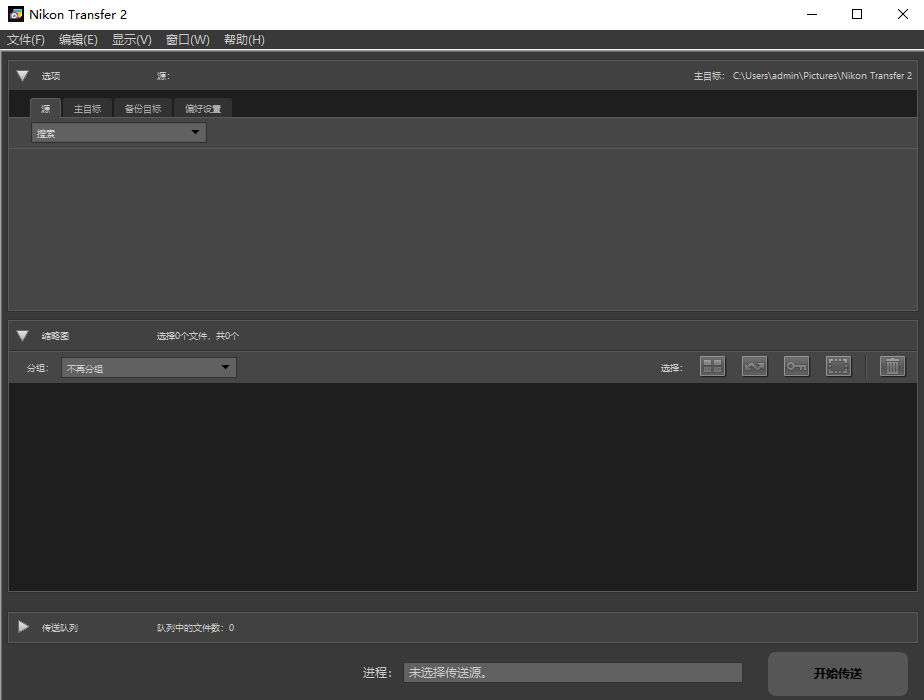Collapse the 缩略图 panel triangle
This screenshot has height=700, width=924.
23,336
